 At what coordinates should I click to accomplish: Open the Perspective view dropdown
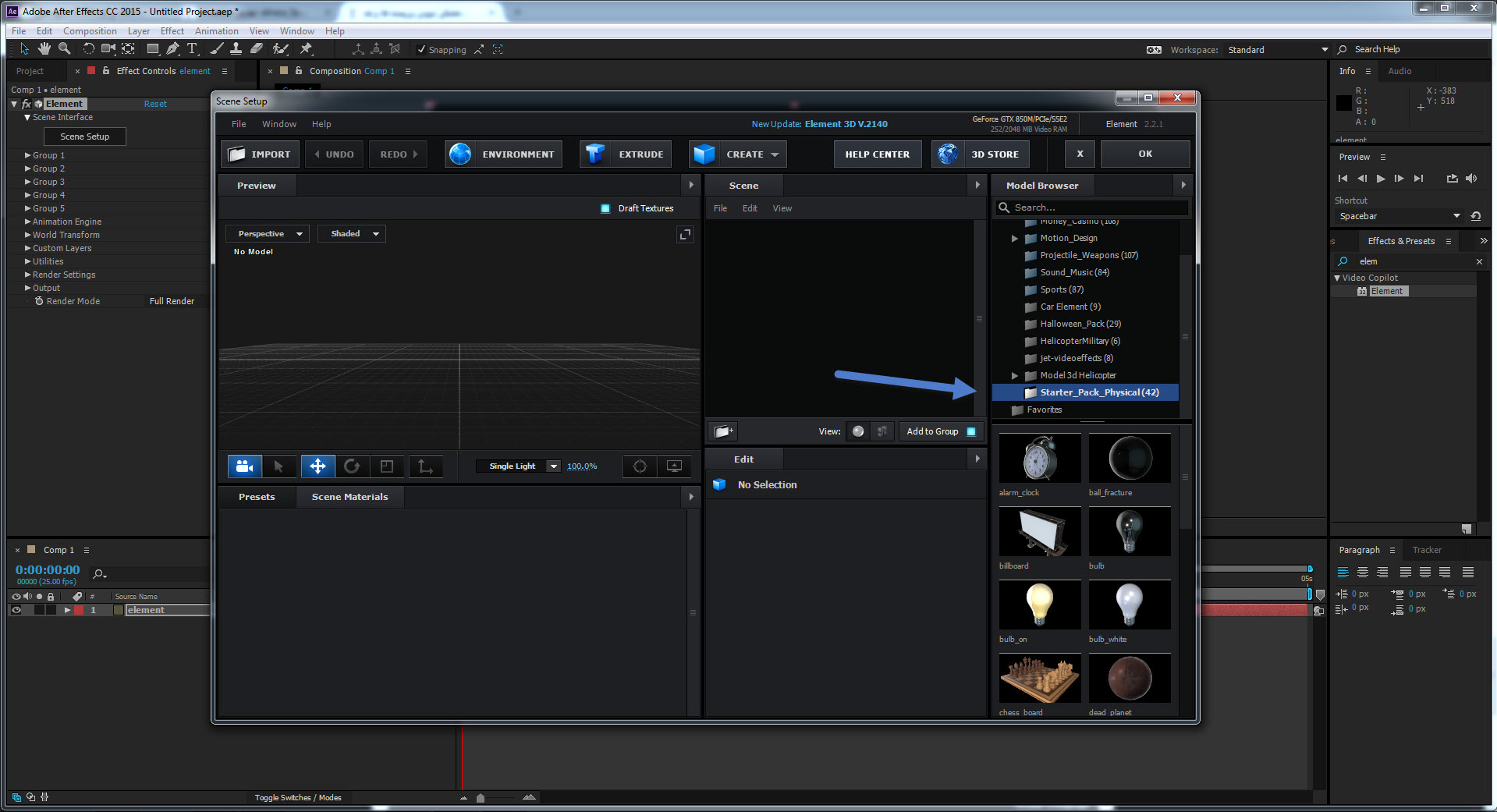point(268,234)
